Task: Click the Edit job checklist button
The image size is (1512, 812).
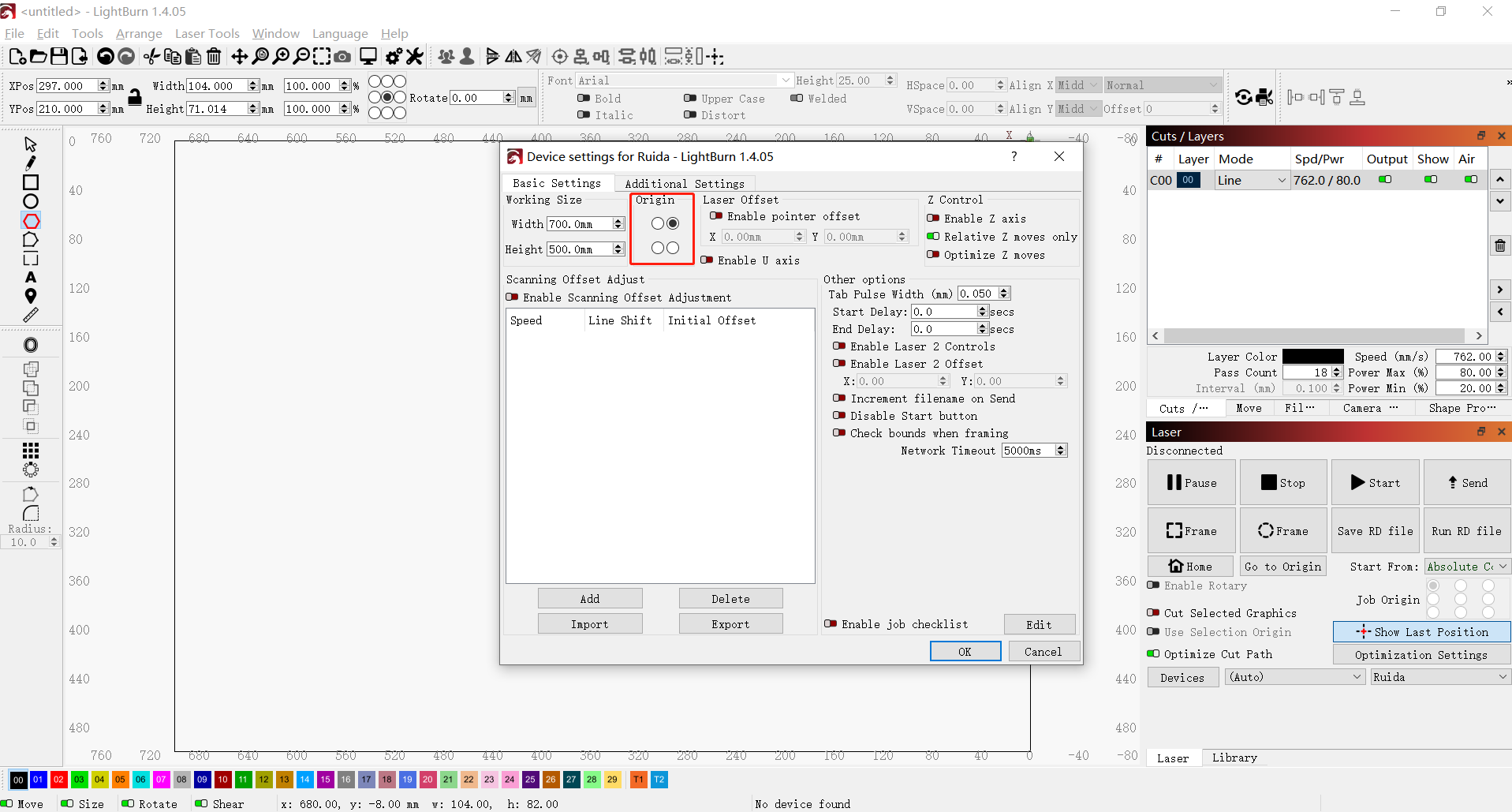Action: point(1039,625)
